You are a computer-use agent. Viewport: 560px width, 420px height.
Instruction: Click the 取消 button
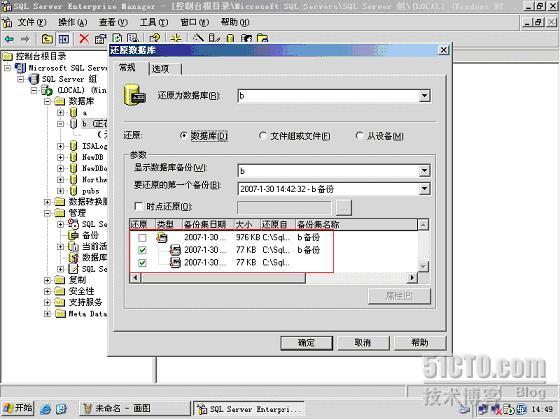(363, 343)
